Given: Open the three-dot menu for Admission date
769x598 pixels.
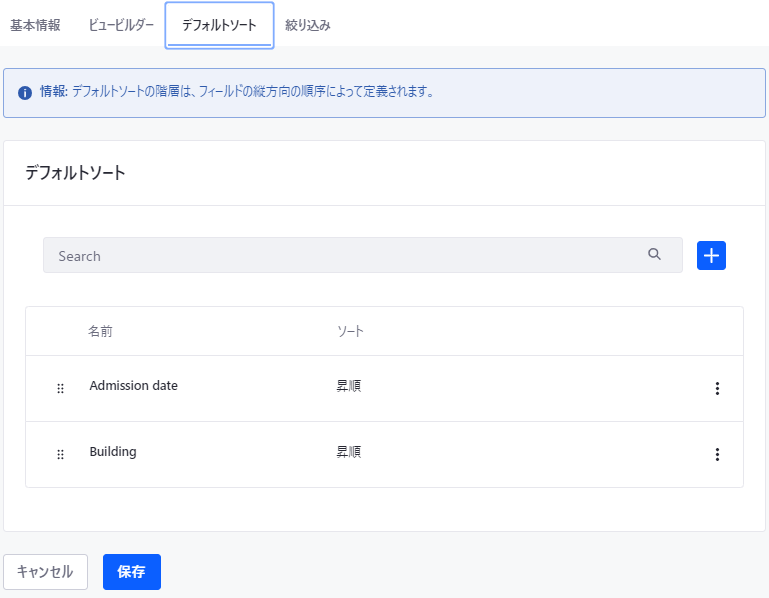Looking at the screenshot, I should pyautogui.click(x=716, y=389).
